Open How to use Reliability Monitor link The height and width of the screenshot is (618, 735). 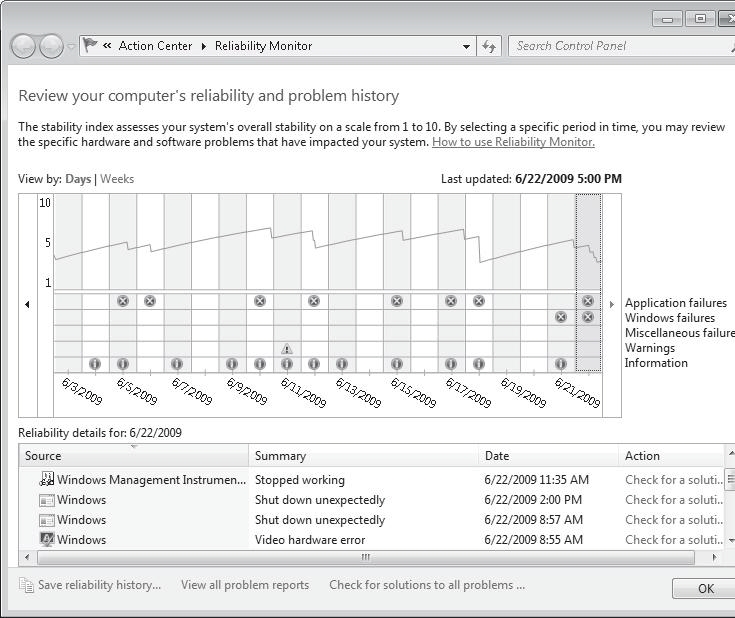(513, 142)
